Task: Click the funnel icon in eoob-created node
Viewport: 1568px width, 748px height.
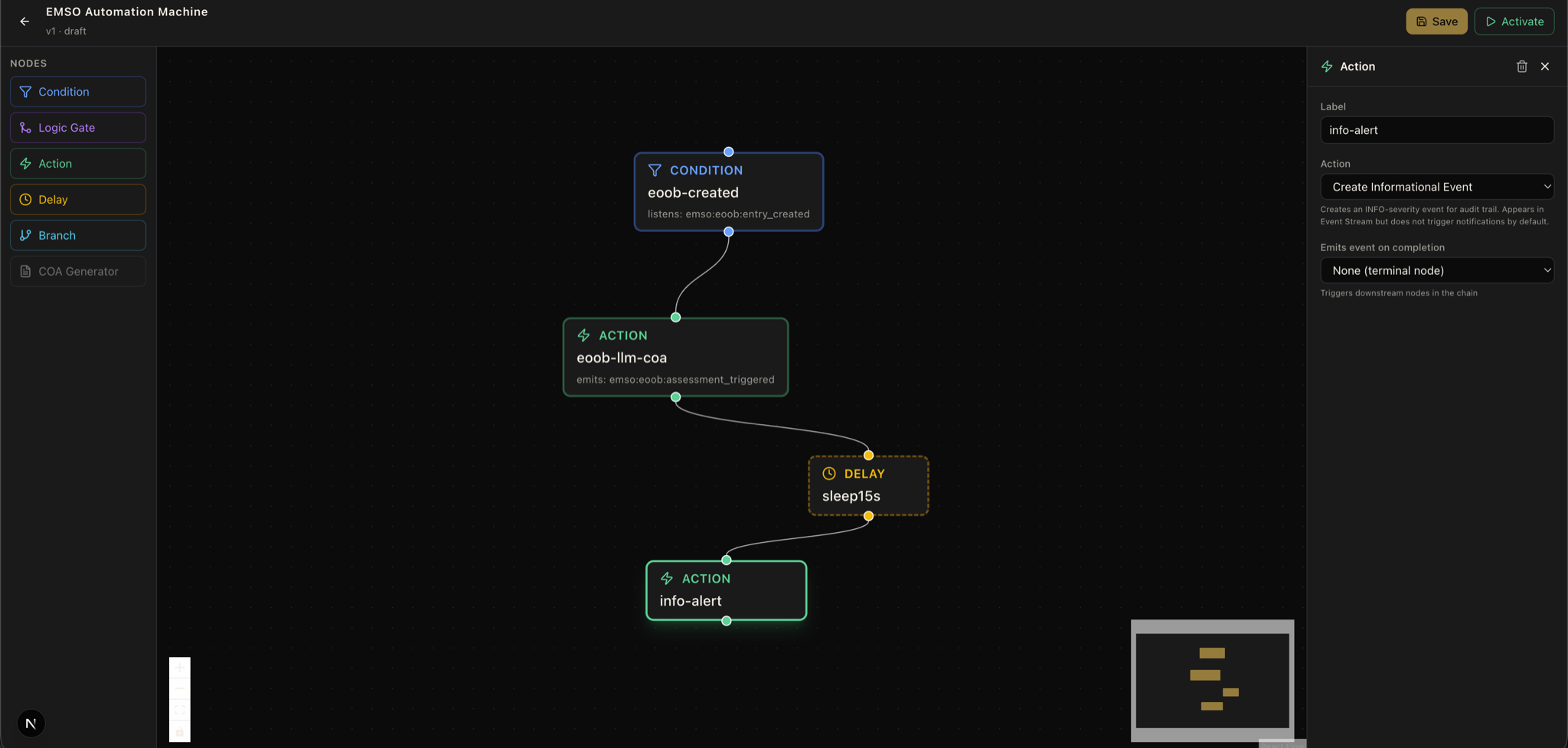Action: pyautogui.click(x=655, y=170)
